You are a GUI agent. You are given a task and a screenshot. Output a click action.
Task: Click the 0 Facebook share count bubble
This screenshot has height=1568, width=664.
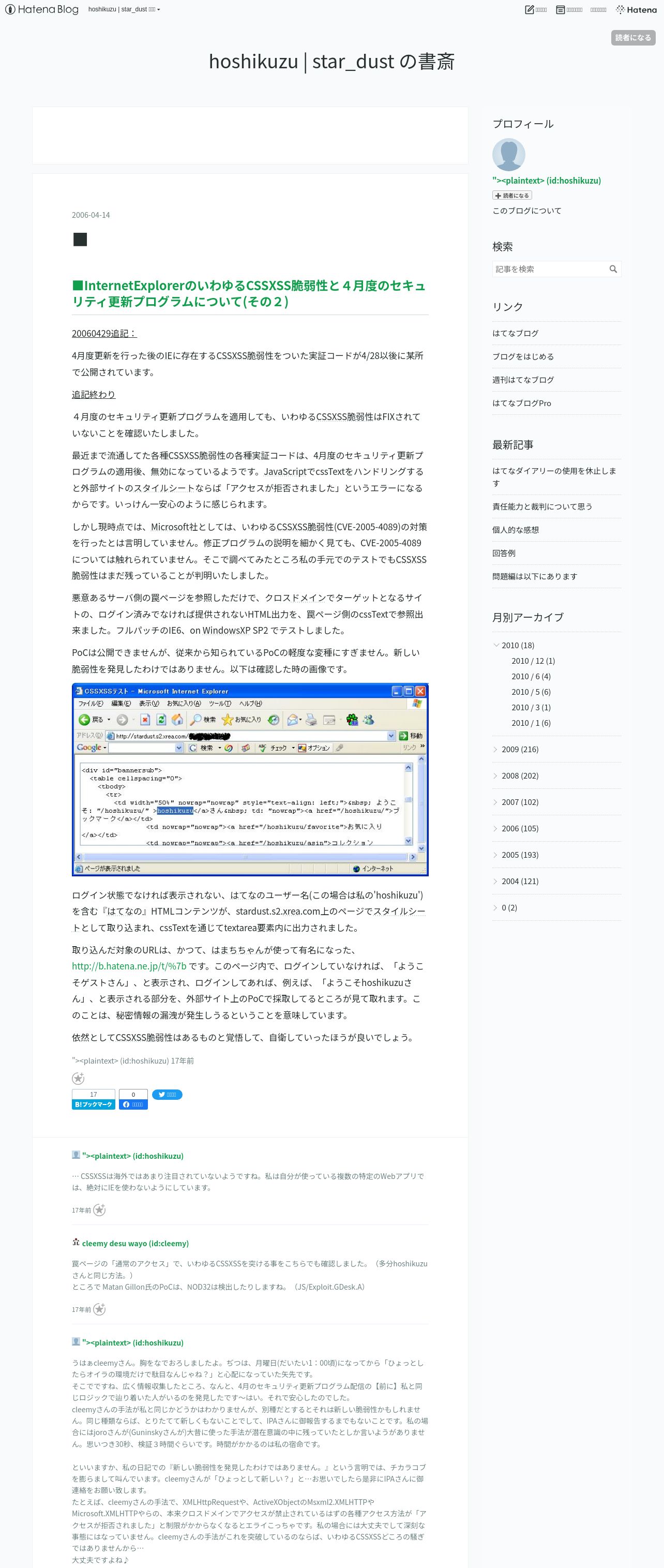point(133,1095)
